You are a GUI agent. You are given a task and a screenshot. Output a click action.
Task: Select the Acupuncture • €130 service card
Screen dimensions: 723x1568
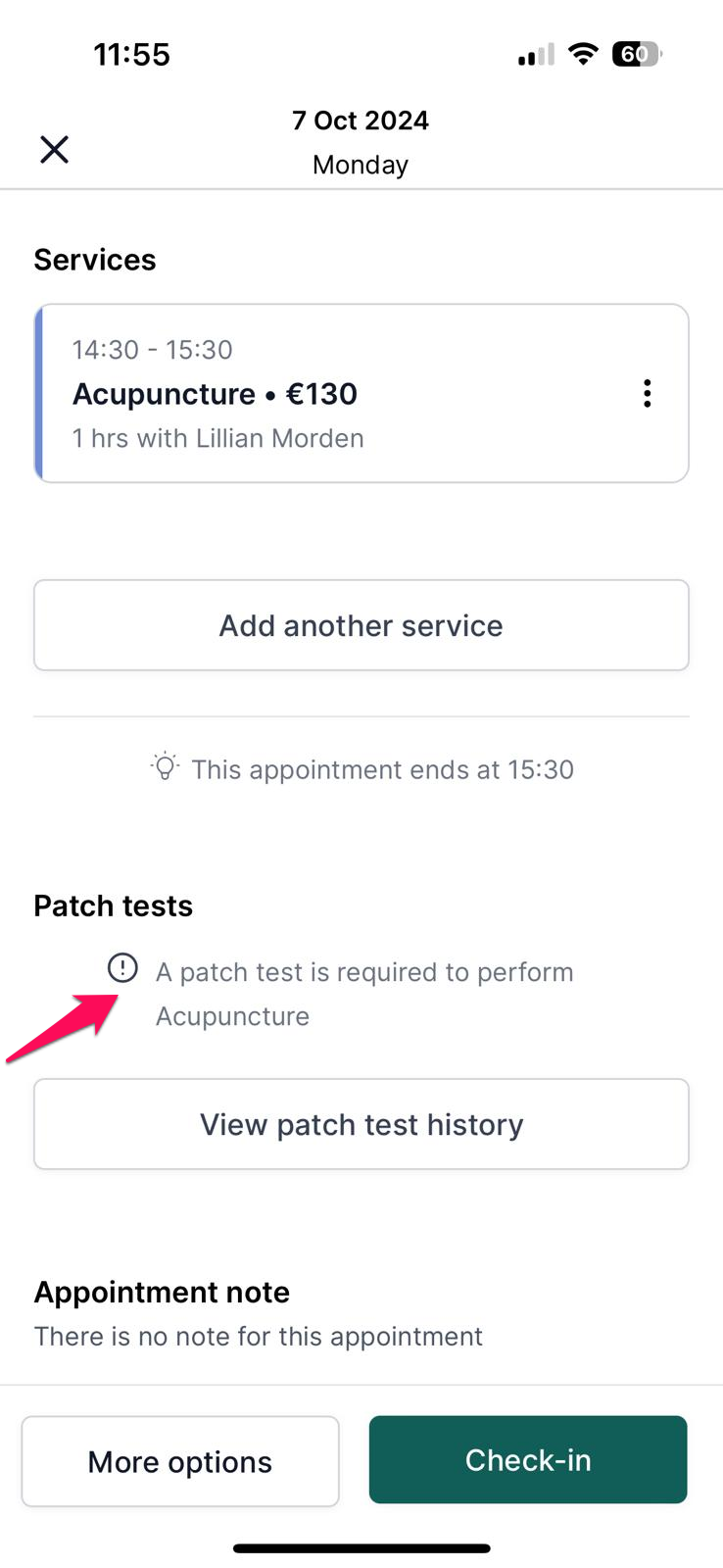coord(333,394)
